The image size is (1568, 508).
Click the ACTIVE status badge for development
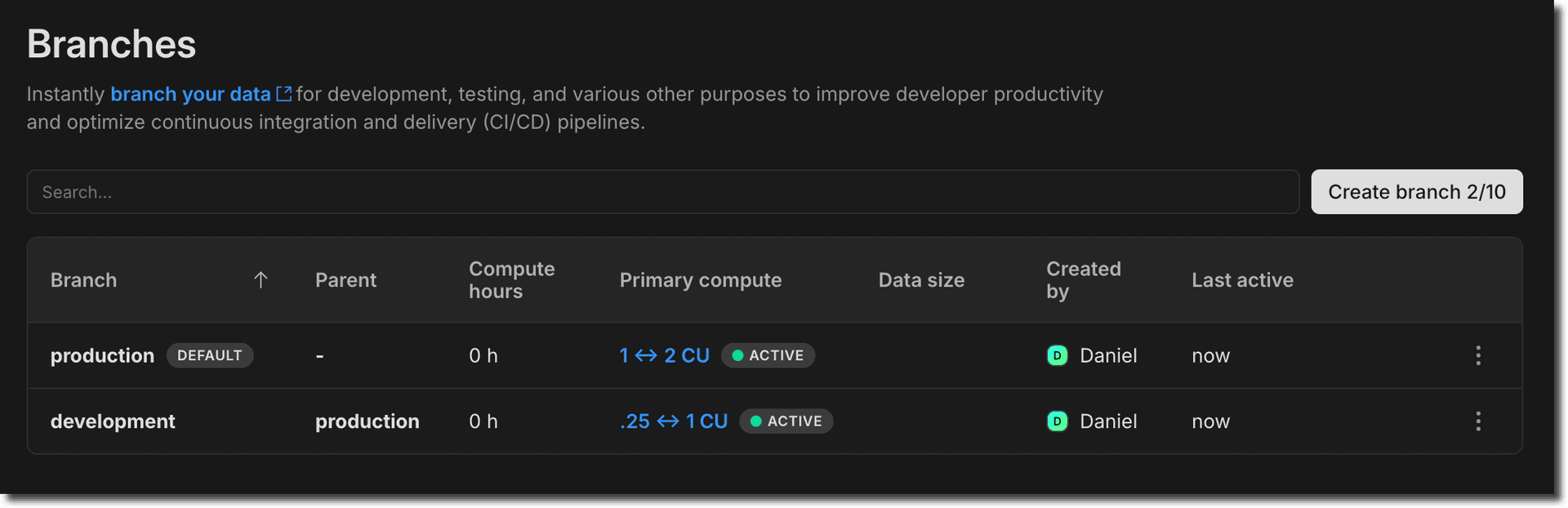click(x=786, y=421)
